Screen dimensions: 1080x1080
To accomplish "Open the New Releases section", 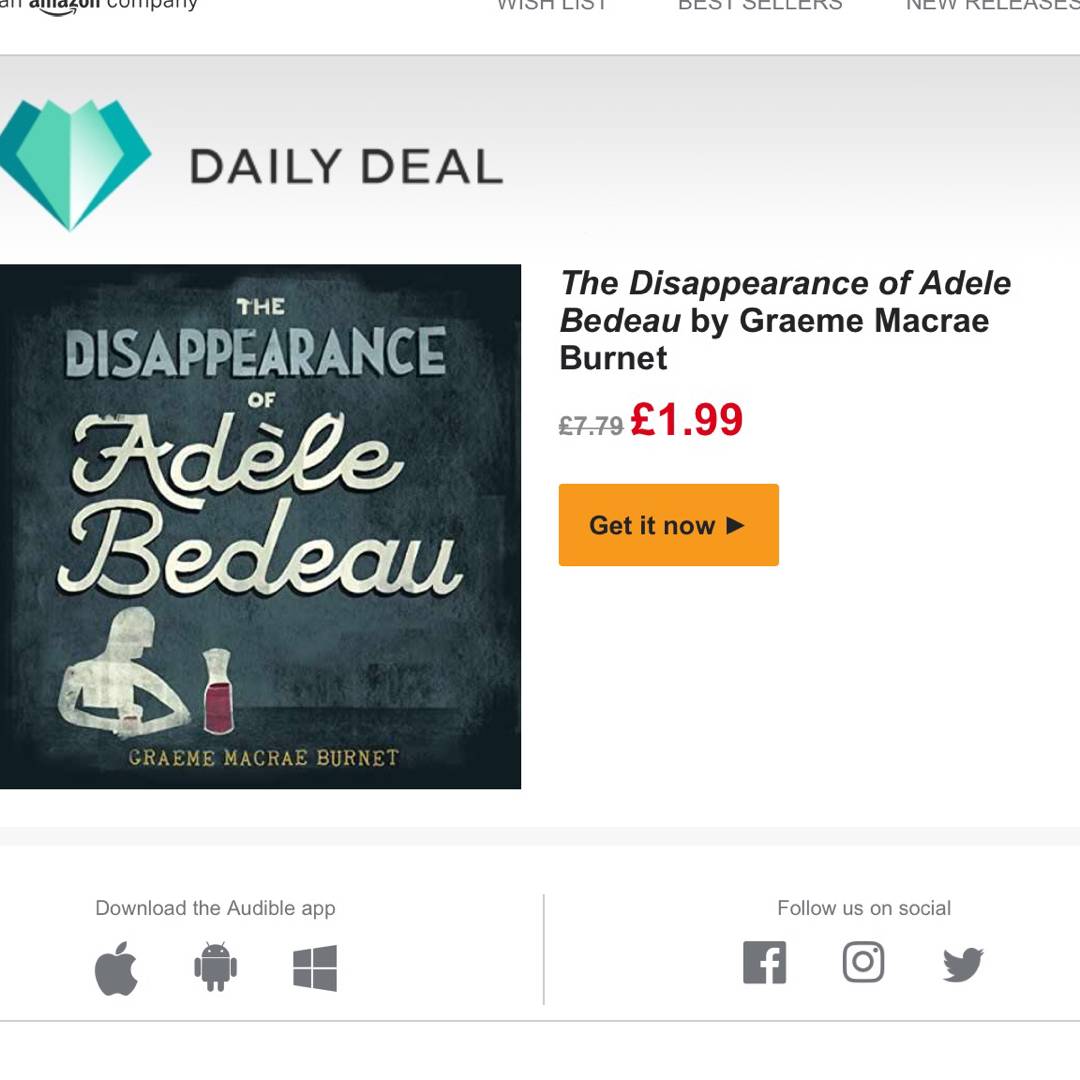I will point(992,6).
